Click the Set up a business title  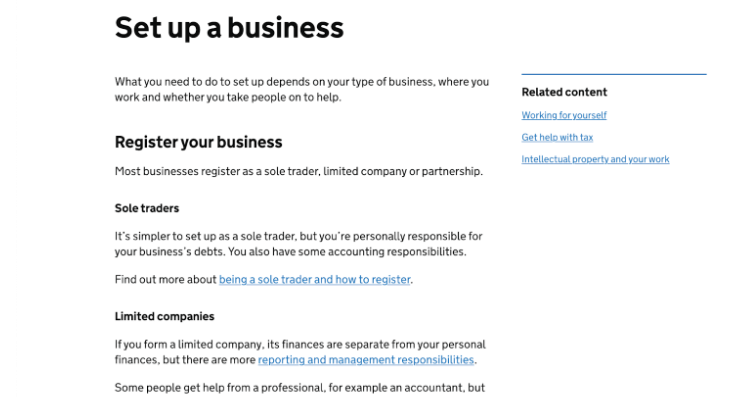coord(229,28)
